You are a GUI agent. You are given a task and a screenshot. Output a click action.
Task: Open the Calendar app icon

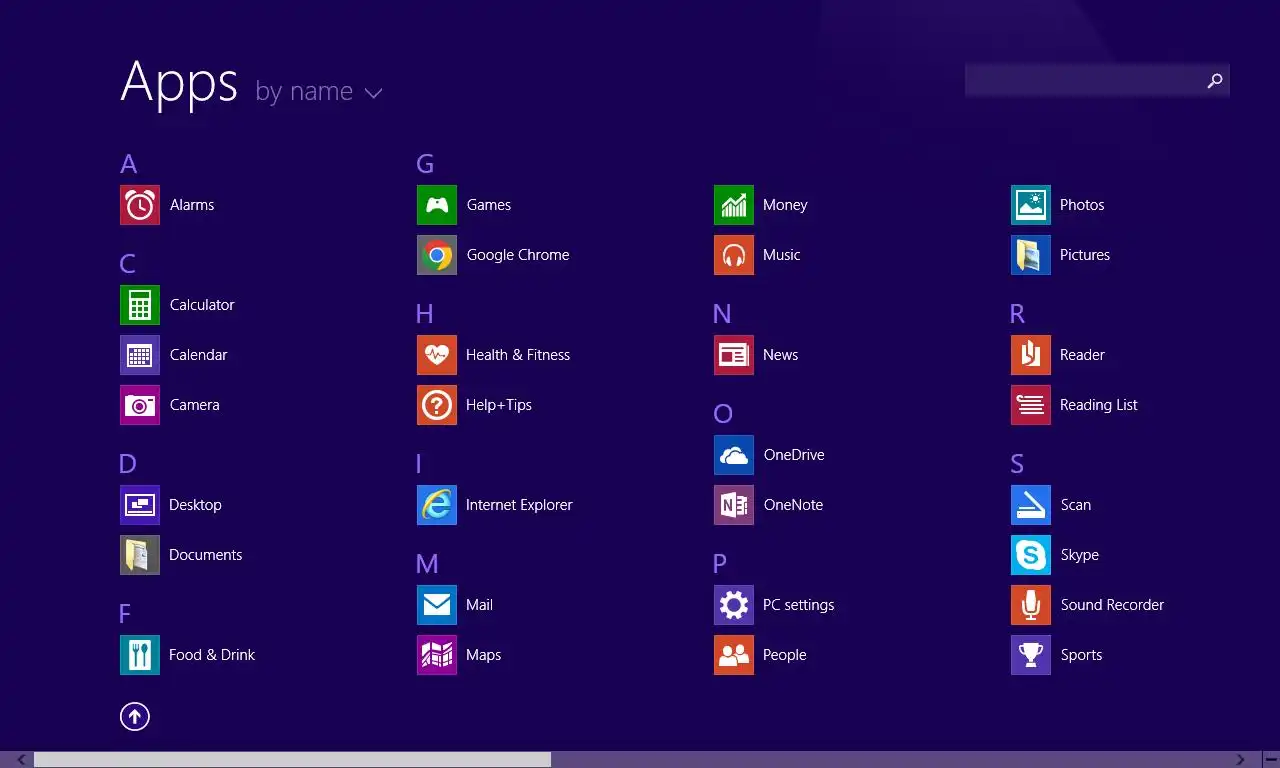pyautogui.click(x=140, y=355)
